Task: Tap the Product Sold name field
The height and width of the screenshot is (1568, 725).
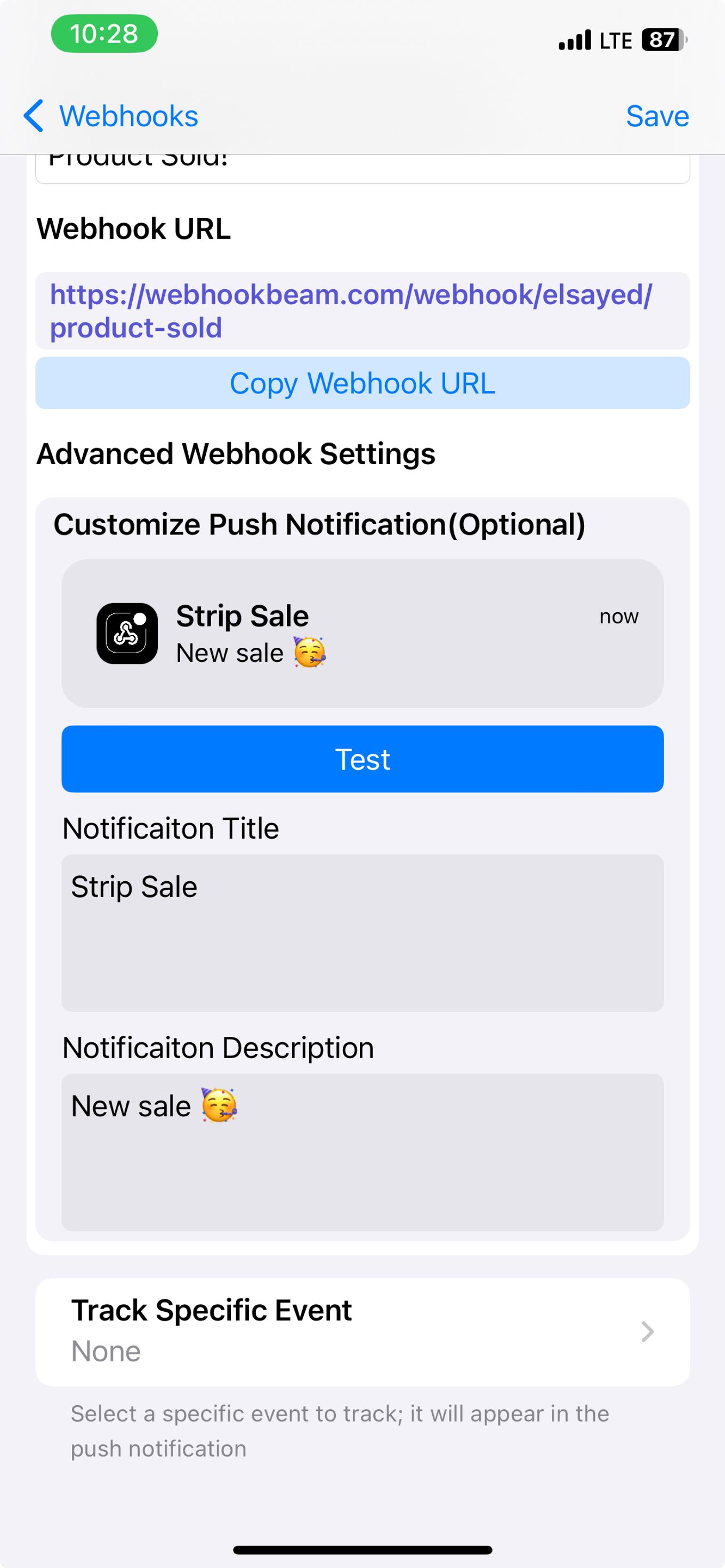Action: pos(362,167)
